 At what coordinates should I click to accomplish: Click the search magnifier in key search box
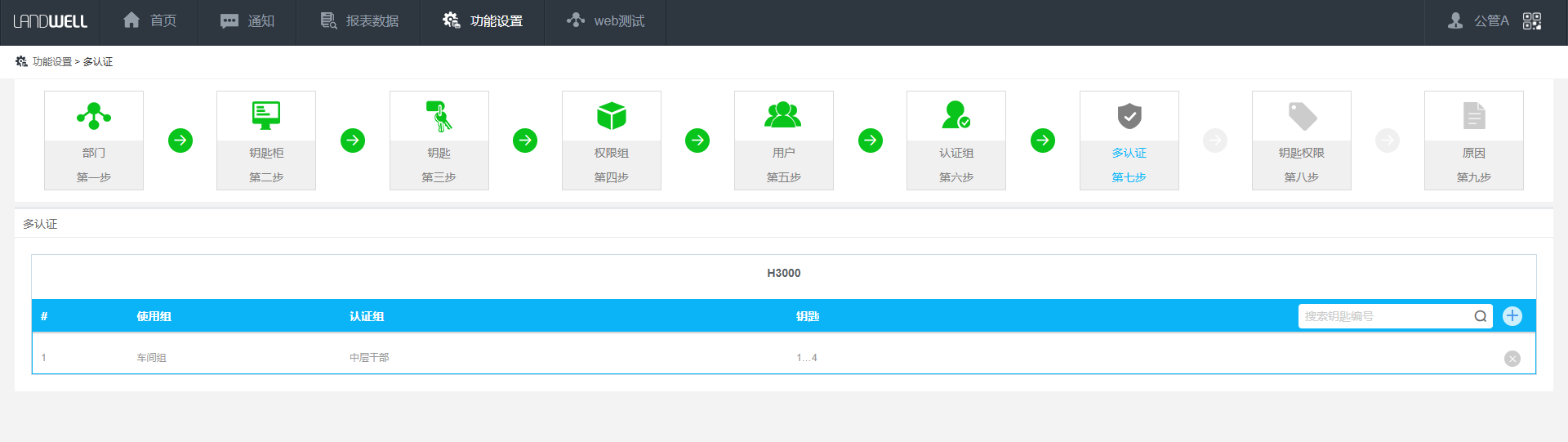click(1480, 316)
